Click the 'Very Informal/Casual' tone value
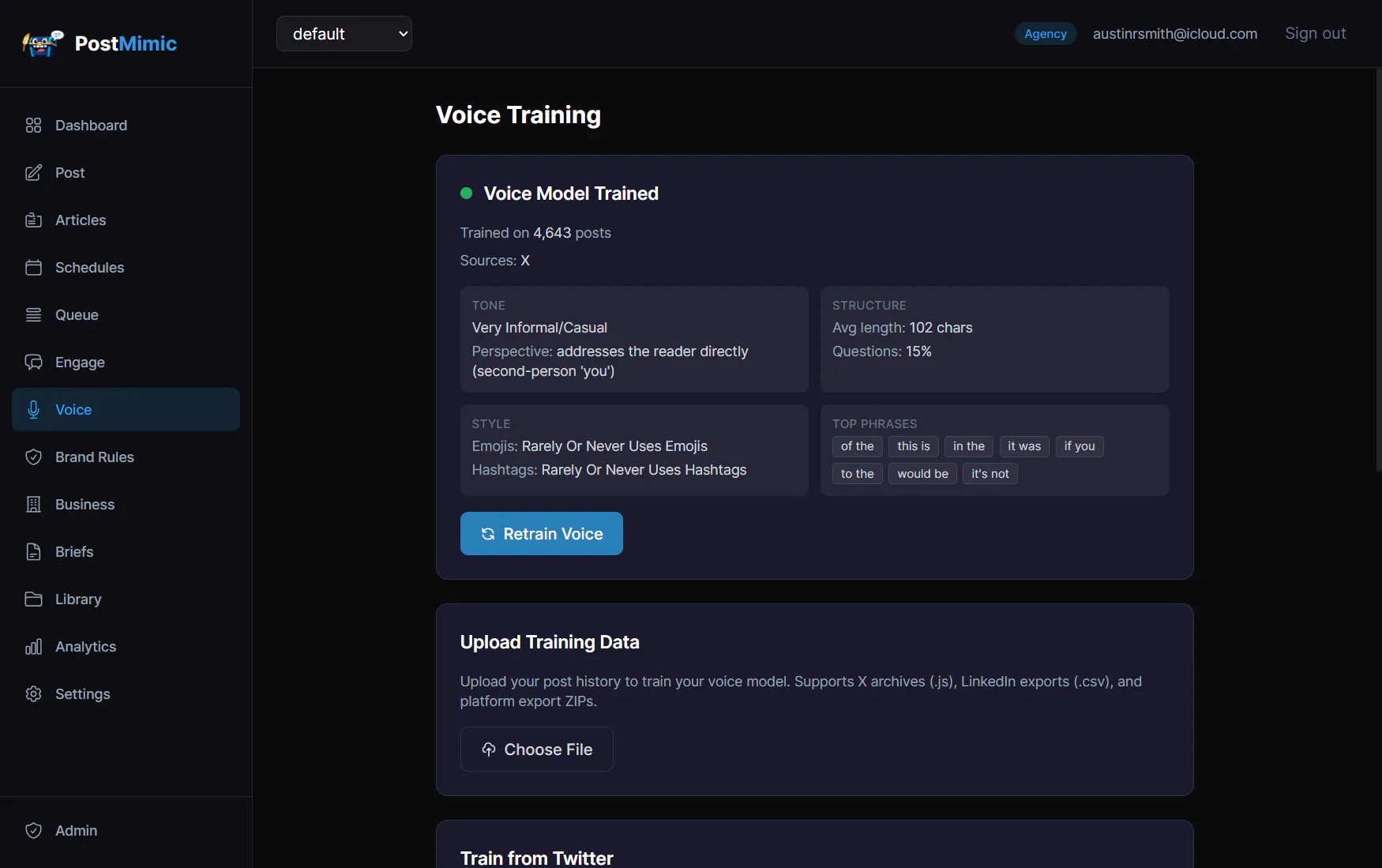 (x=539, y=328)
